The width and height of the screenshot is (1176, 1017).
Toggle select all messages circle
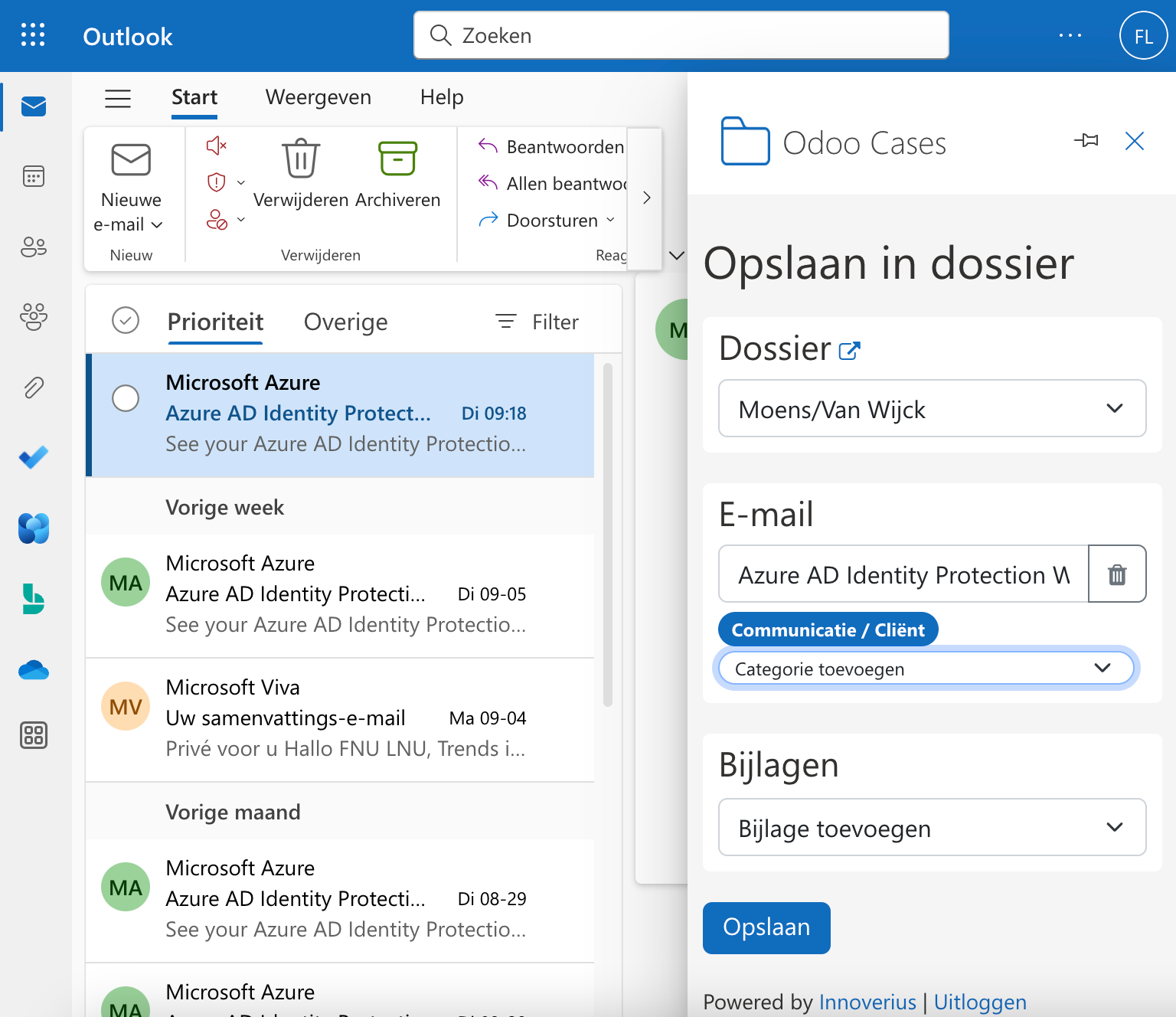click(126, 320)
